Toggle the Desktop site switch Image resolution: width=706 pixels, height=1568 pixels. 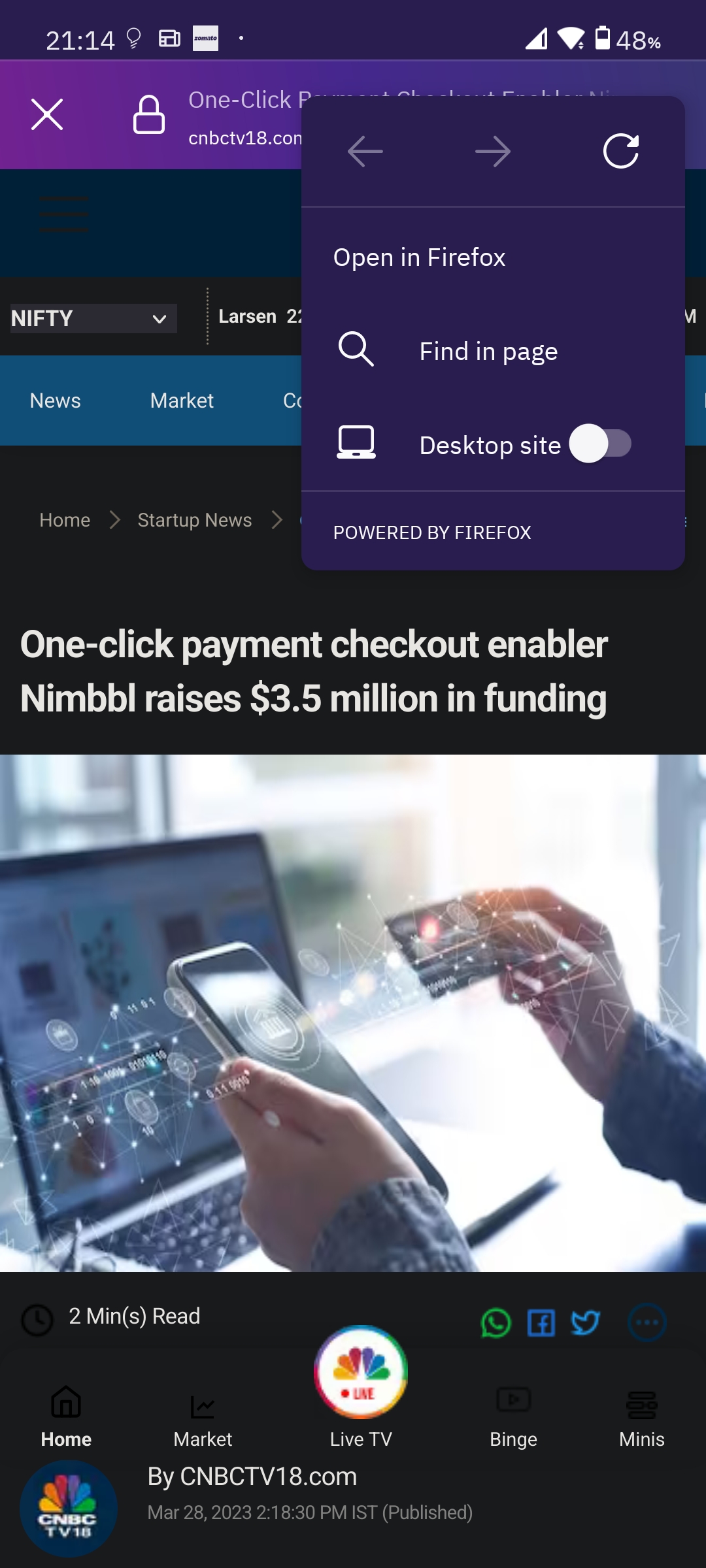point(600,444)
